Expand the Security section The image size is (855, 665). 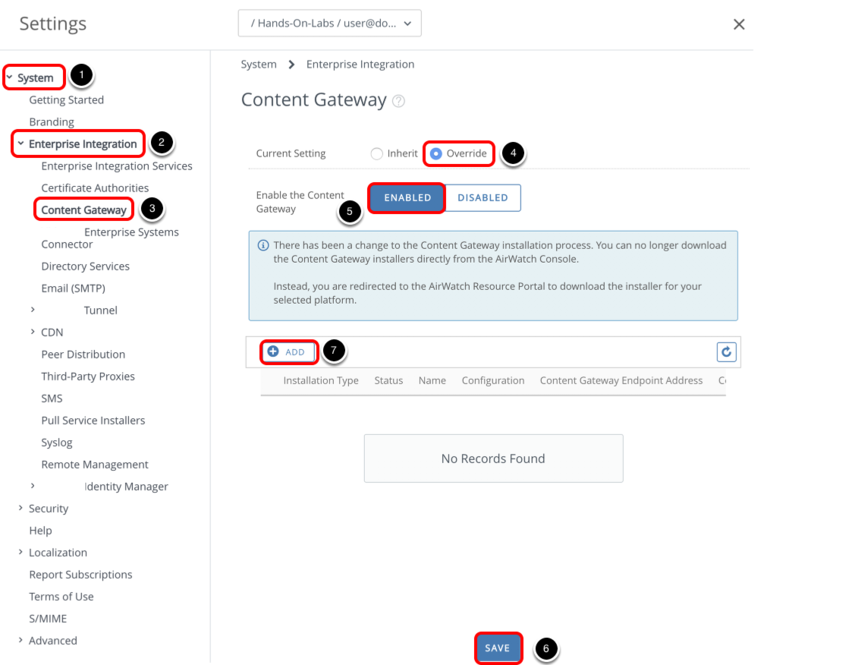tap(21, 508)
